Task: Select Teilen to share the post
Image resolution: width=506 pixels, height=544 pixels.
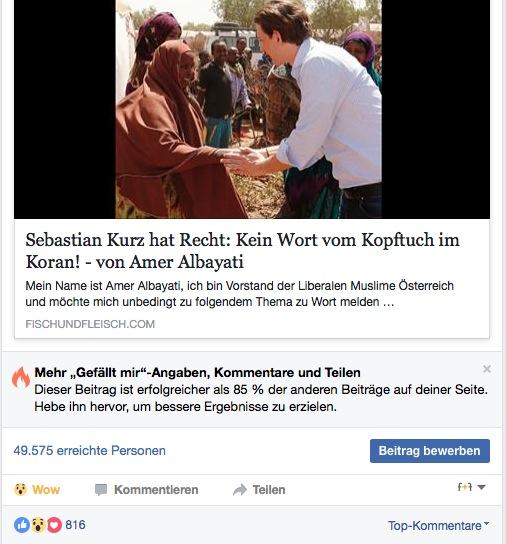Action: coord(259,490)
